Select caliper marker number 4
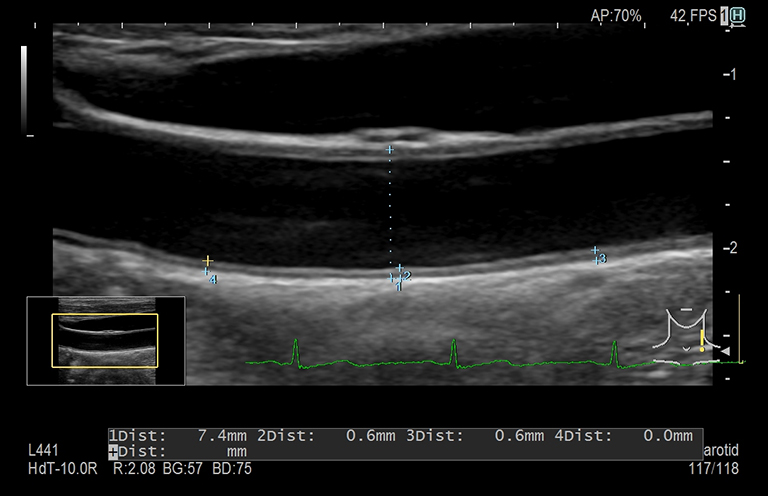This screenshot has height=496, width=768. click(207, 272)
